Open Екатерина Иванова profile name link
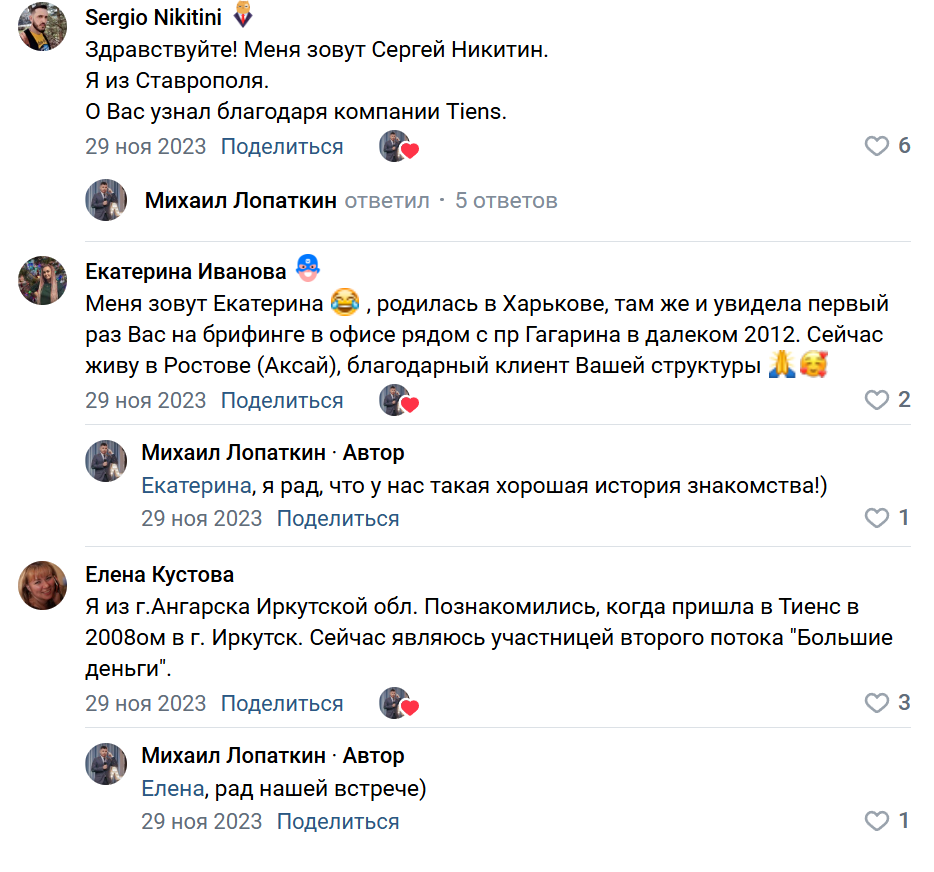 click(x=186, y=272)
